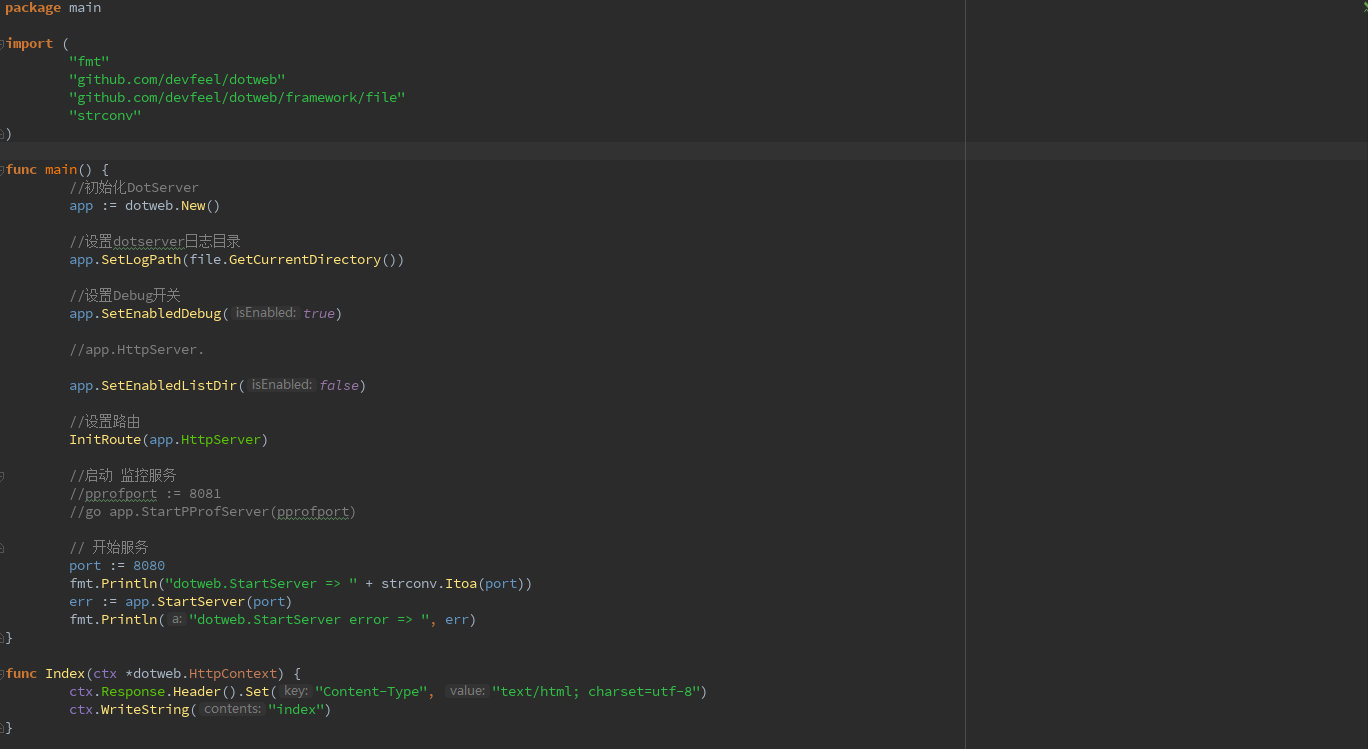1368x749 pixels.
Task: Click the SetLogPath method call
Action: click(x=141, y=259)
